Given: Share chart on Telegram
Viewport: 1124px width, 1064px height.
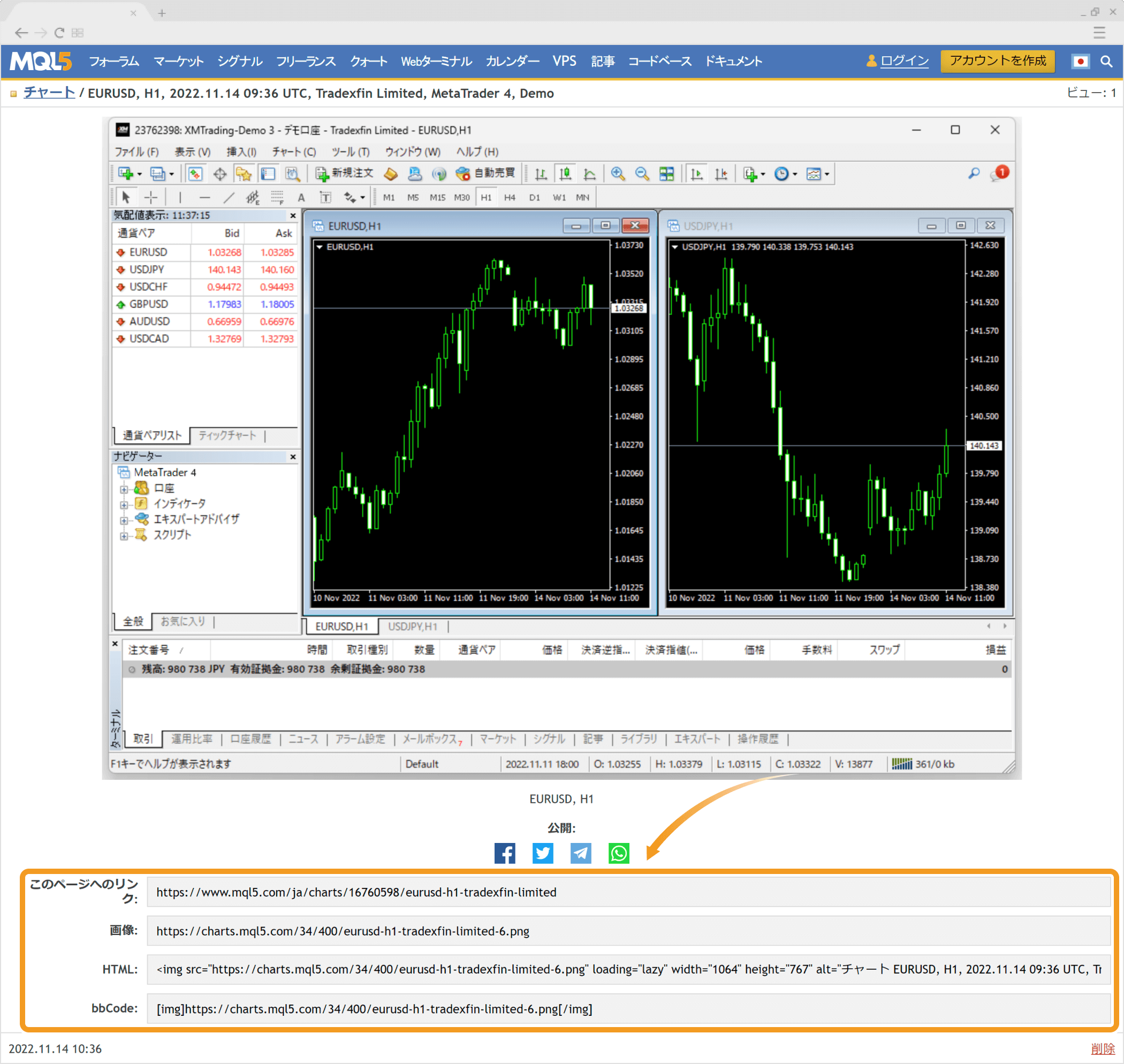Looking at the screenshot, I should tap(581, 853).
